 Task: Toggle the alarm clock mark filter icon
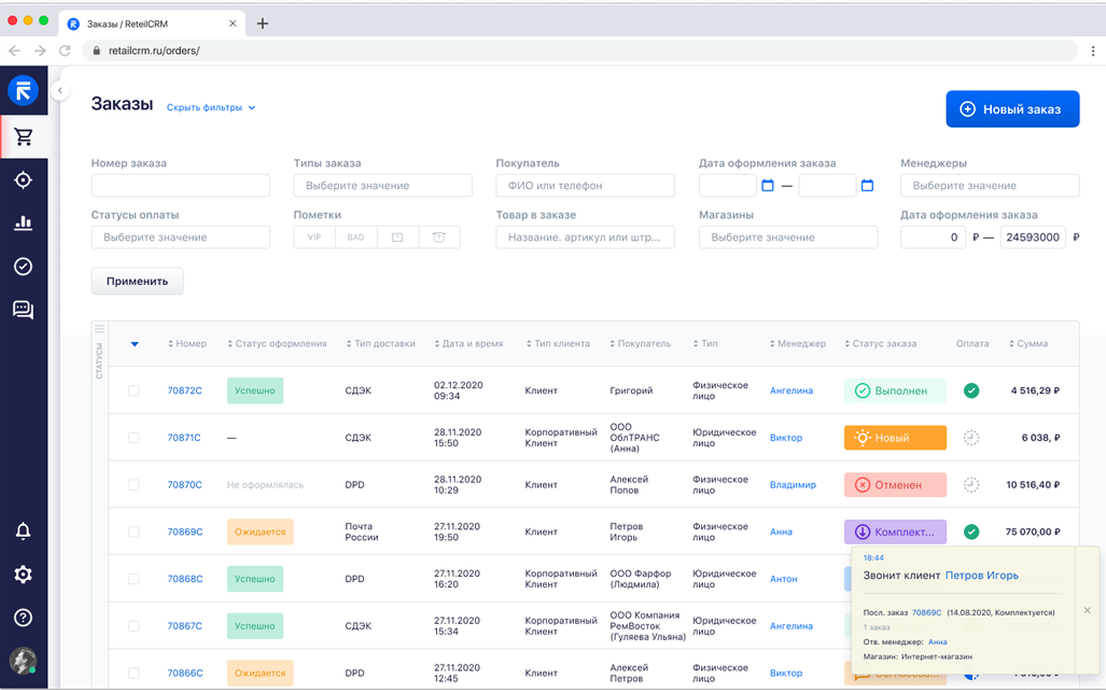[x=439, y=237]
